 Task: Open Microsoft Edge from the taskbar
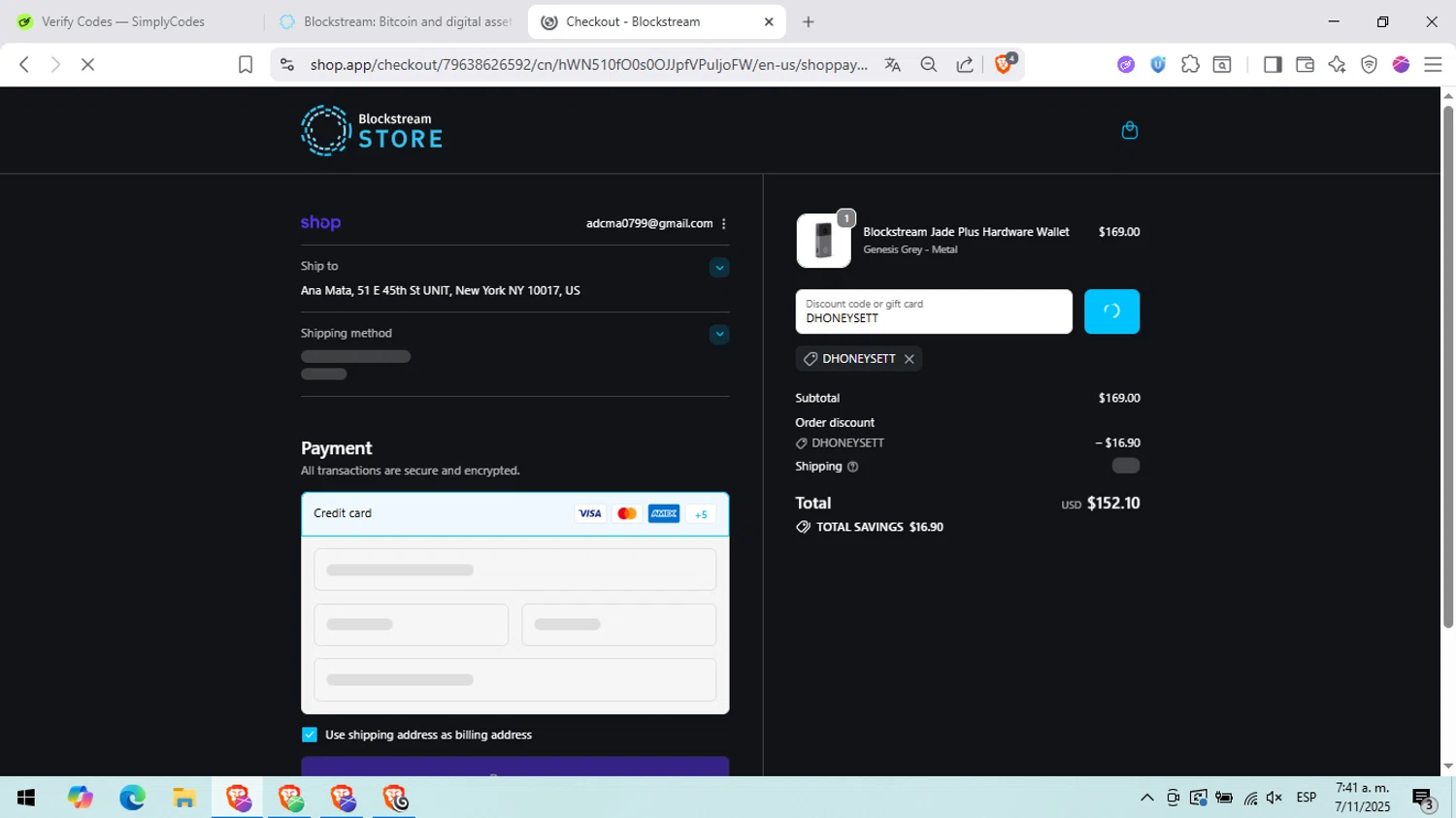tap(132, 798)
